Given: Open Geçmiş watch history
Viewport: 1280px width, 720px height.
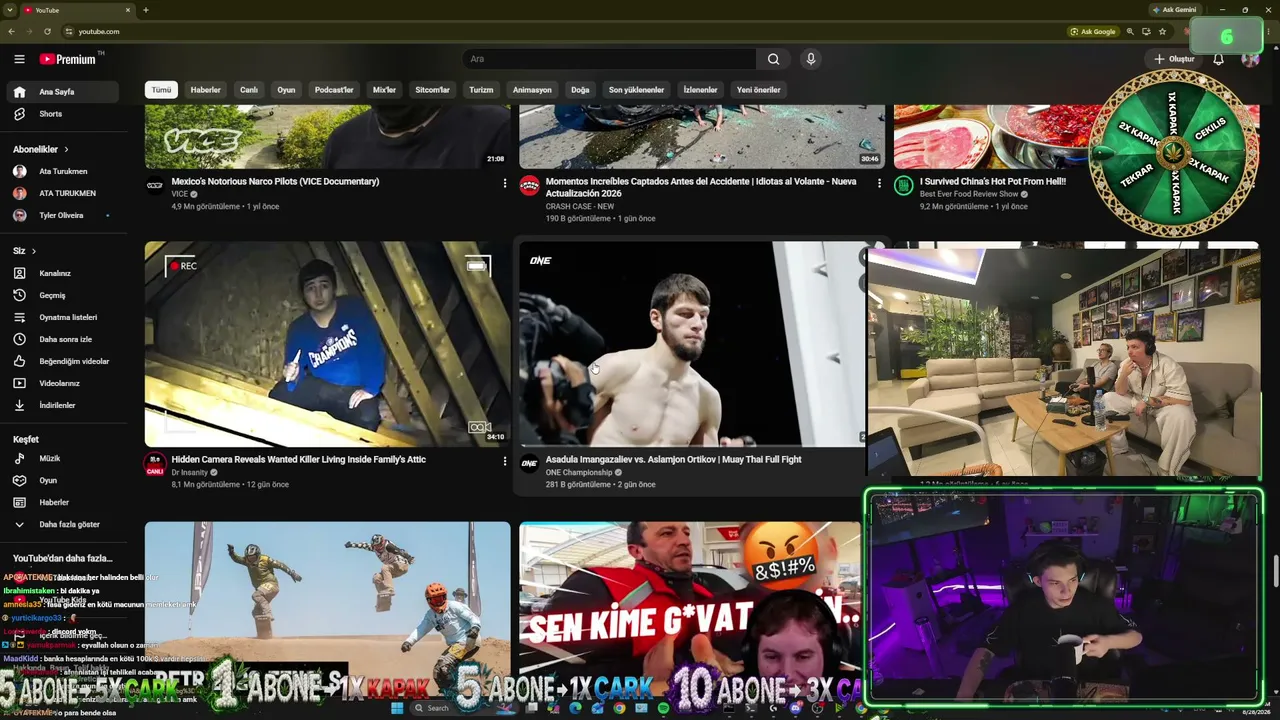Looking at the screenshot, I should [60, 295].
